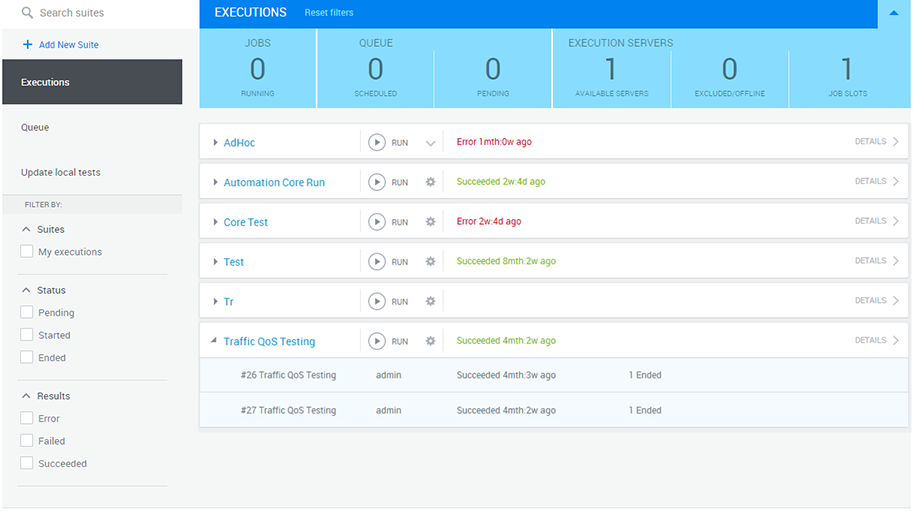
Task: Run the Test suite via play icon
Action: pyautogui.click(x=377, y=262)
